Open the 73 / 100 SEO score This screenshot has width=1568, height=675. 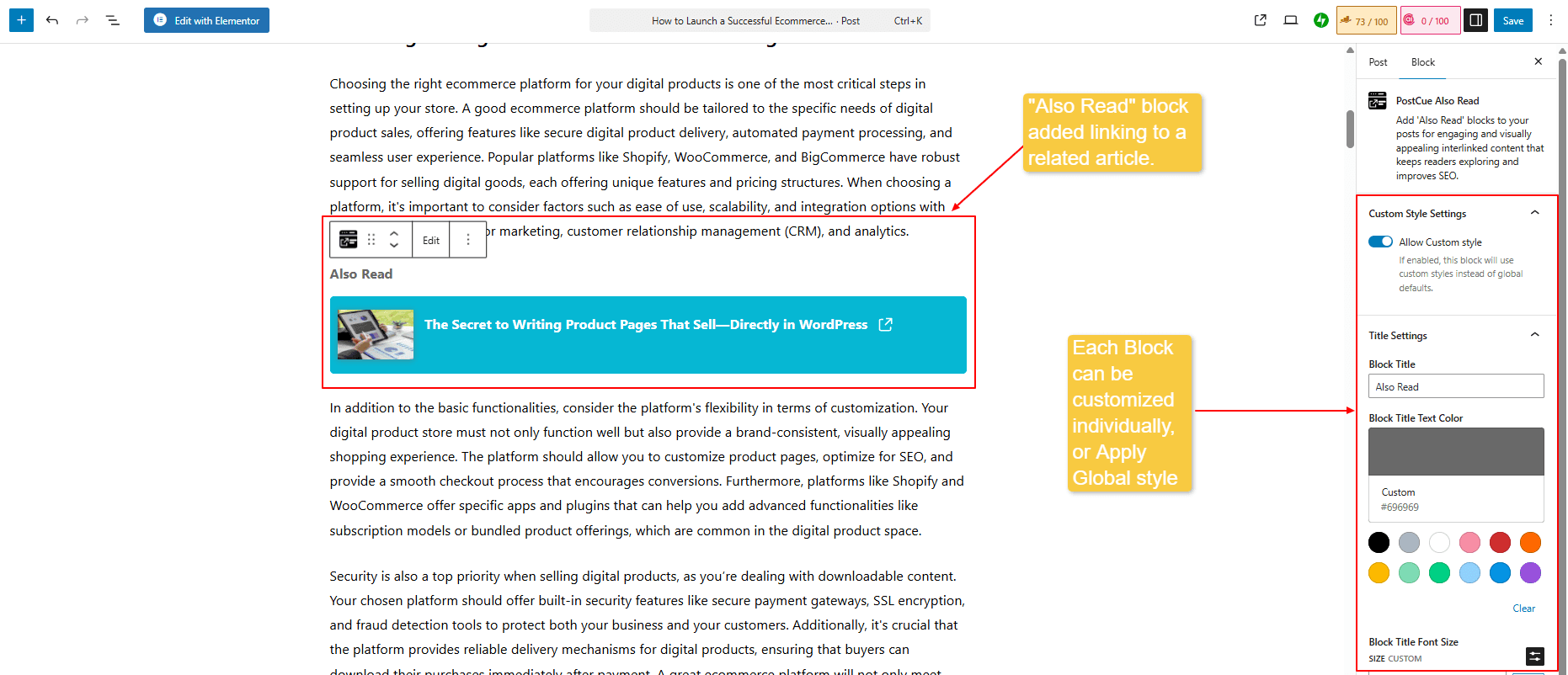click(x=1366, y=20)
